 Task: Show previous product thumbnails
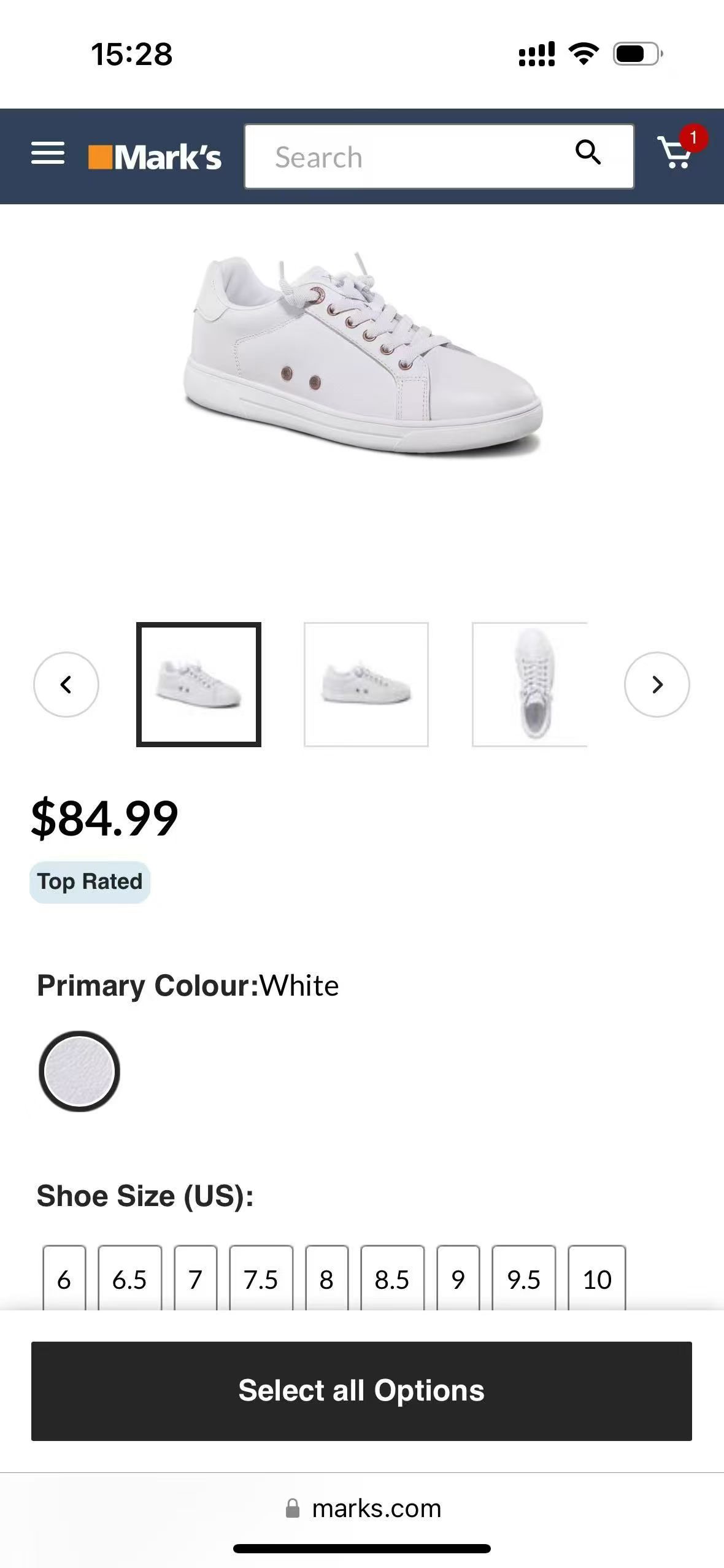(66, 684)
